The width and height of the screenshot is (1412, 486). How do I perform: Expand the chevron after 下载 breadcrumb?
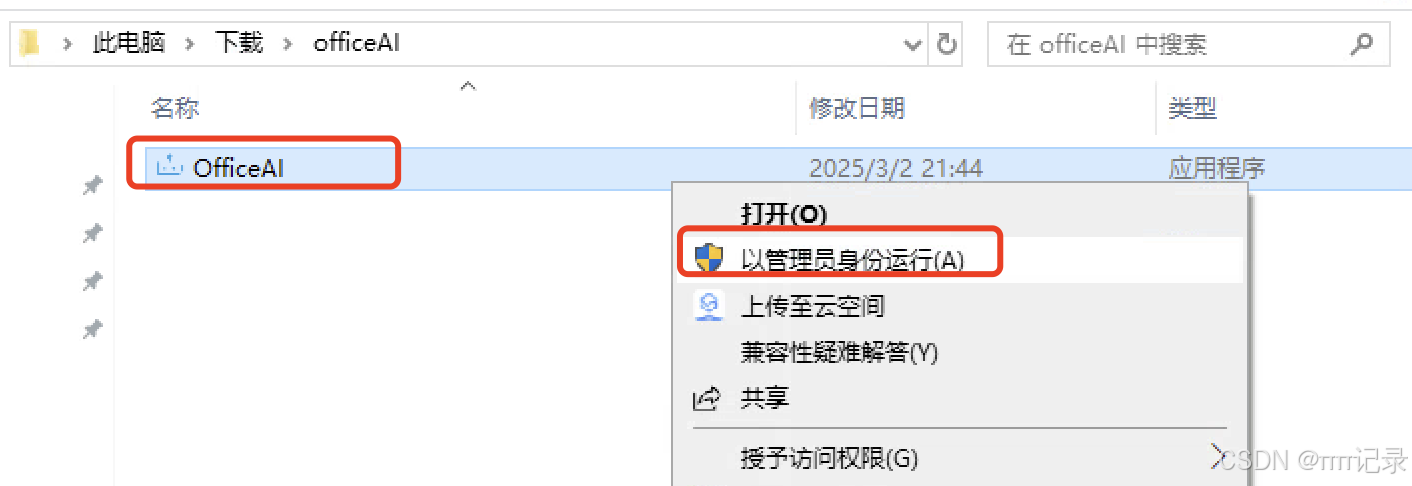click(x=289, y=44)
